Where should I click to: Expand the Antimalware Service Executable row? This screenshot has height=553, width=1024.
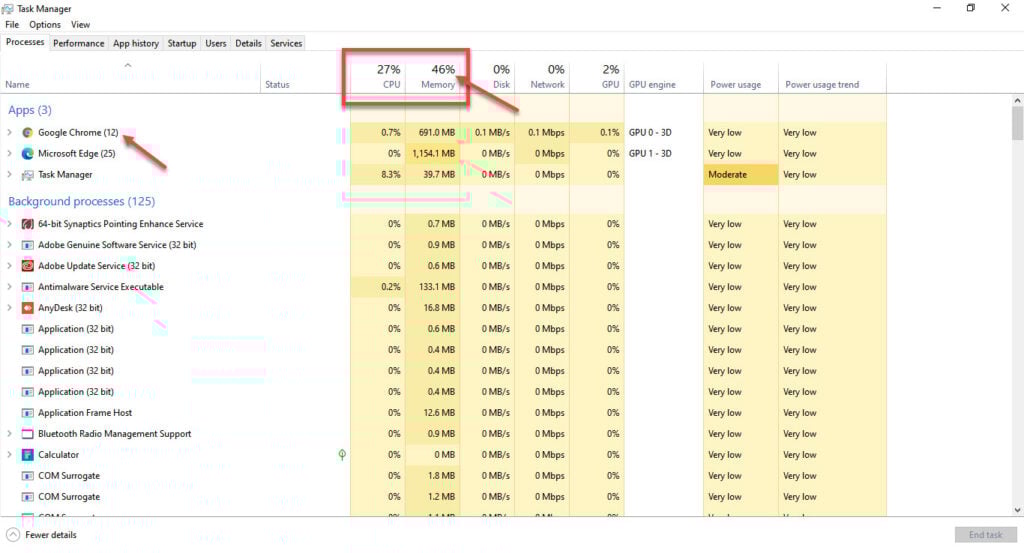coord(9,287)
